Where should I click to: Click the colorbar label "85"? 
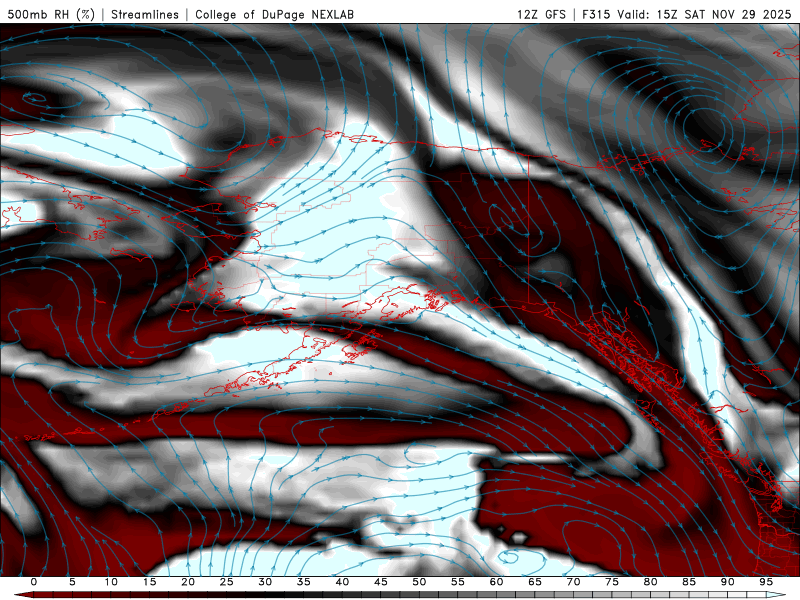tap(689, 582)
